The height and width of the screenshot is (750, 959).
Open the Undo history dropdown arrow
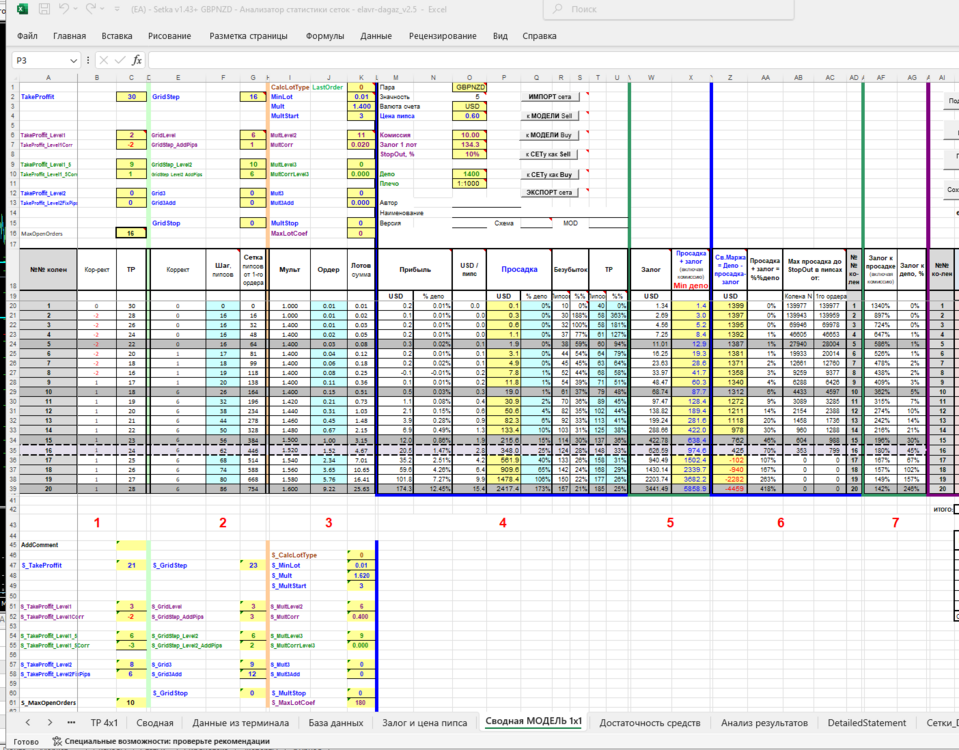(75, 9)
